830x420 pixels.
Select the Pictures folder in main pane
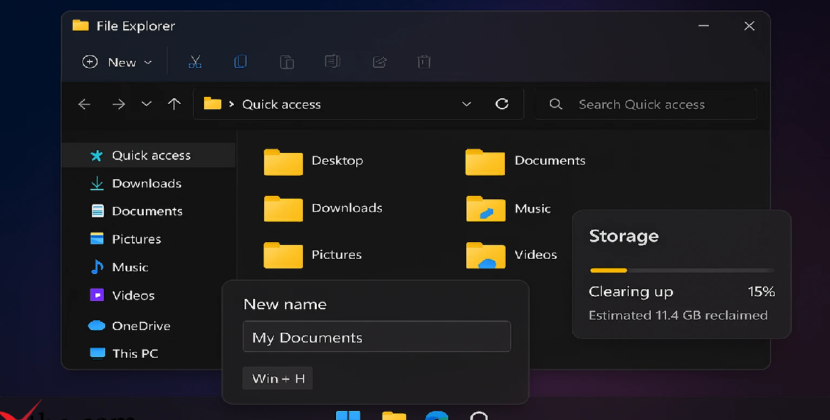[312, 255]
